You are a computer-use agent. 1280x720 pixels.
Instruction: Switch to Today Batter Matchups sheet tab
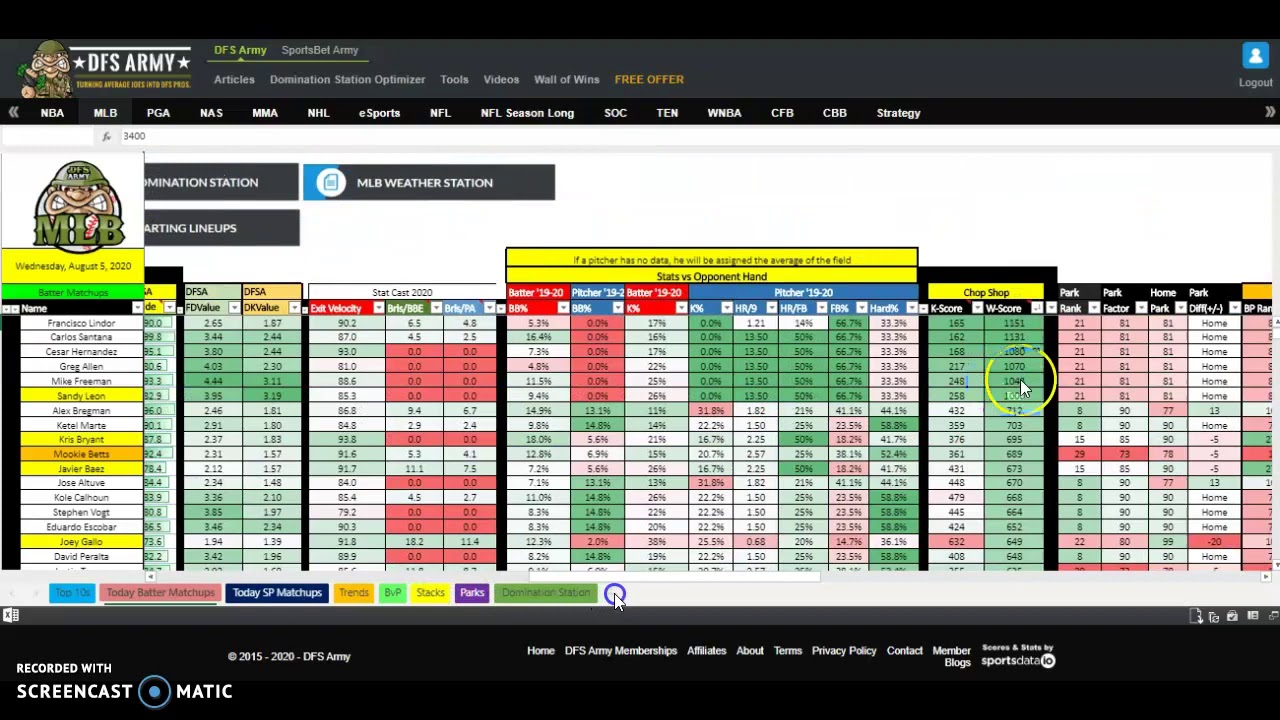[x=160, y=593]
